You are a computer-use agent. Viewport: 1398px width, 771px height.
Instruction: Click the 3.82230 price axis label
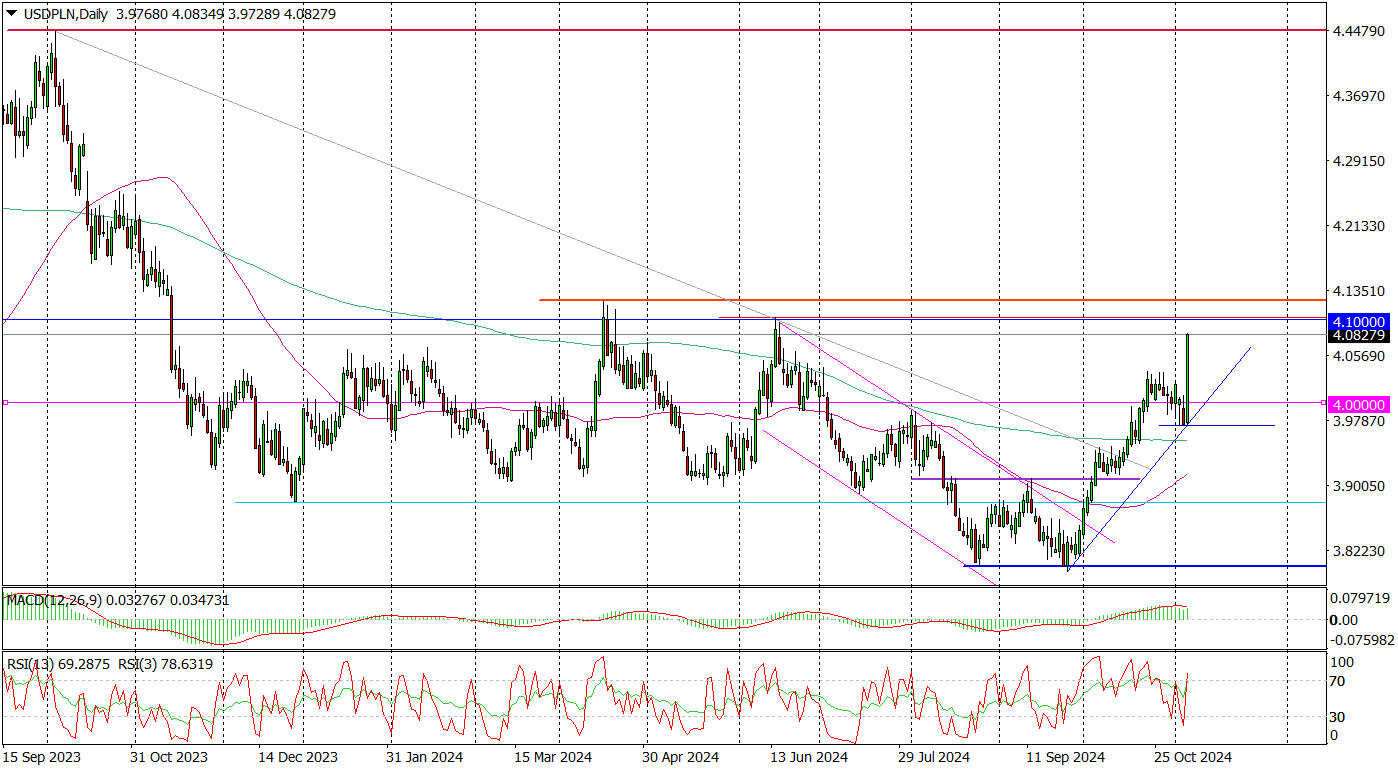point(1358,551)
